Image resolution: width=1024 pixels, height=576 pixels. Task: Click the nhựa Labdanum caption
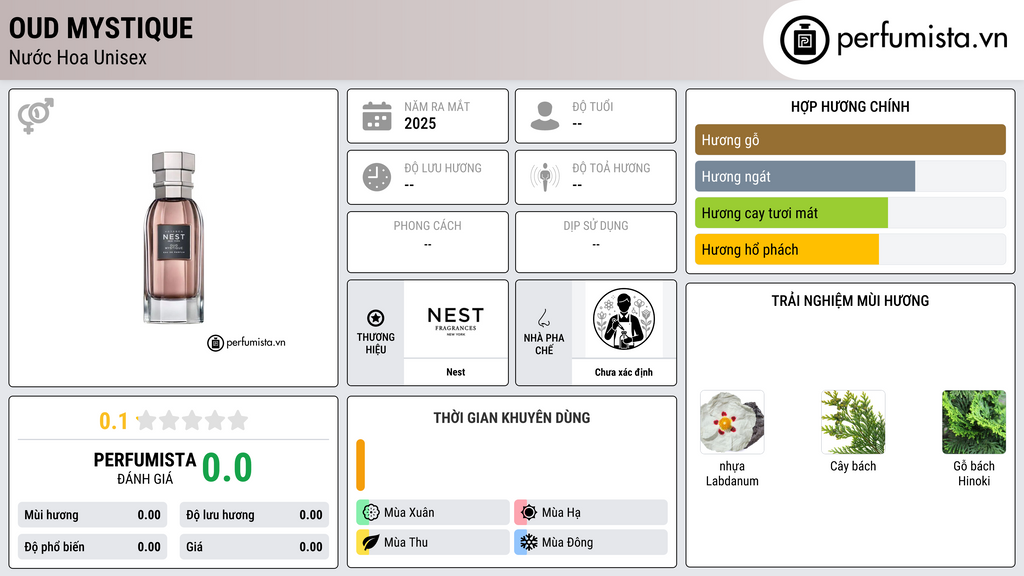[x=732, y=473]
